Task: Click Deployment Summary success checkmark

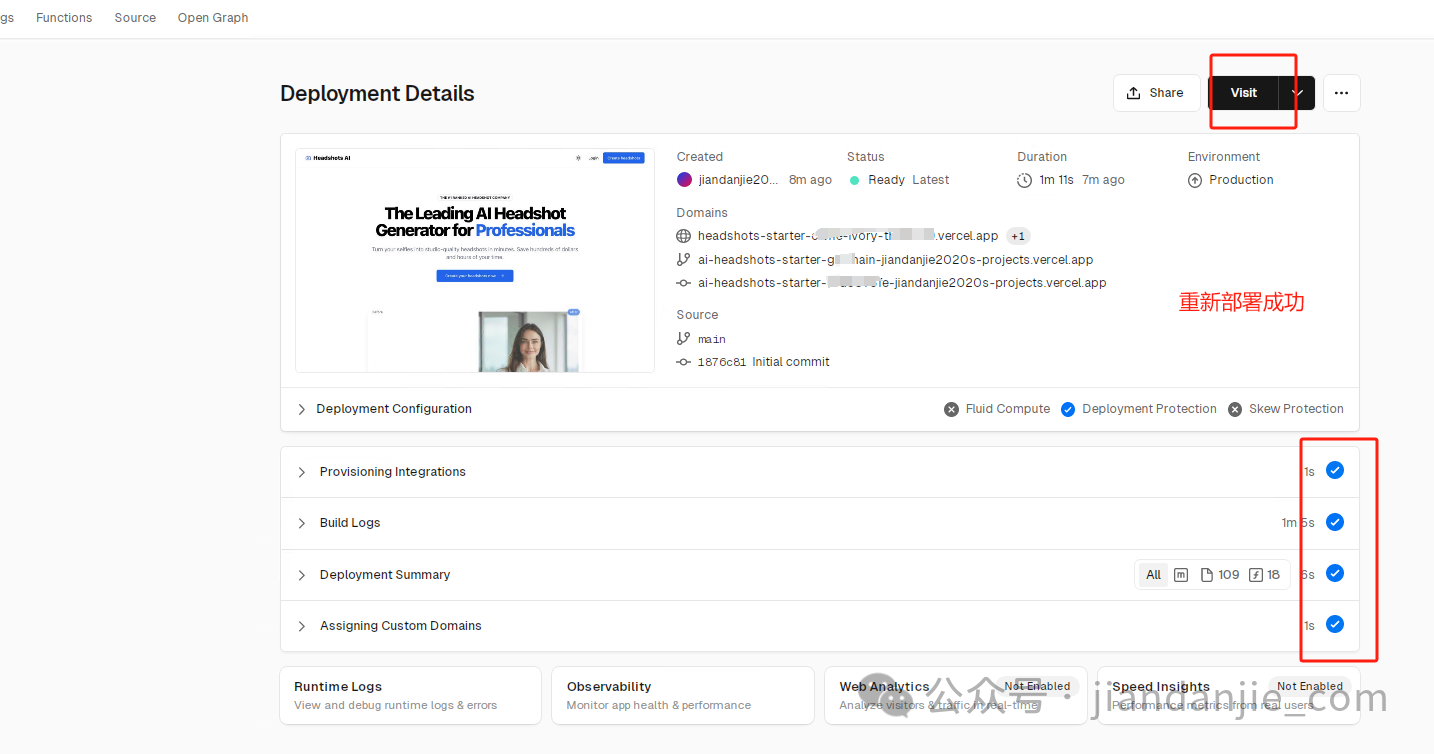Action: [x=1335, y=573]
